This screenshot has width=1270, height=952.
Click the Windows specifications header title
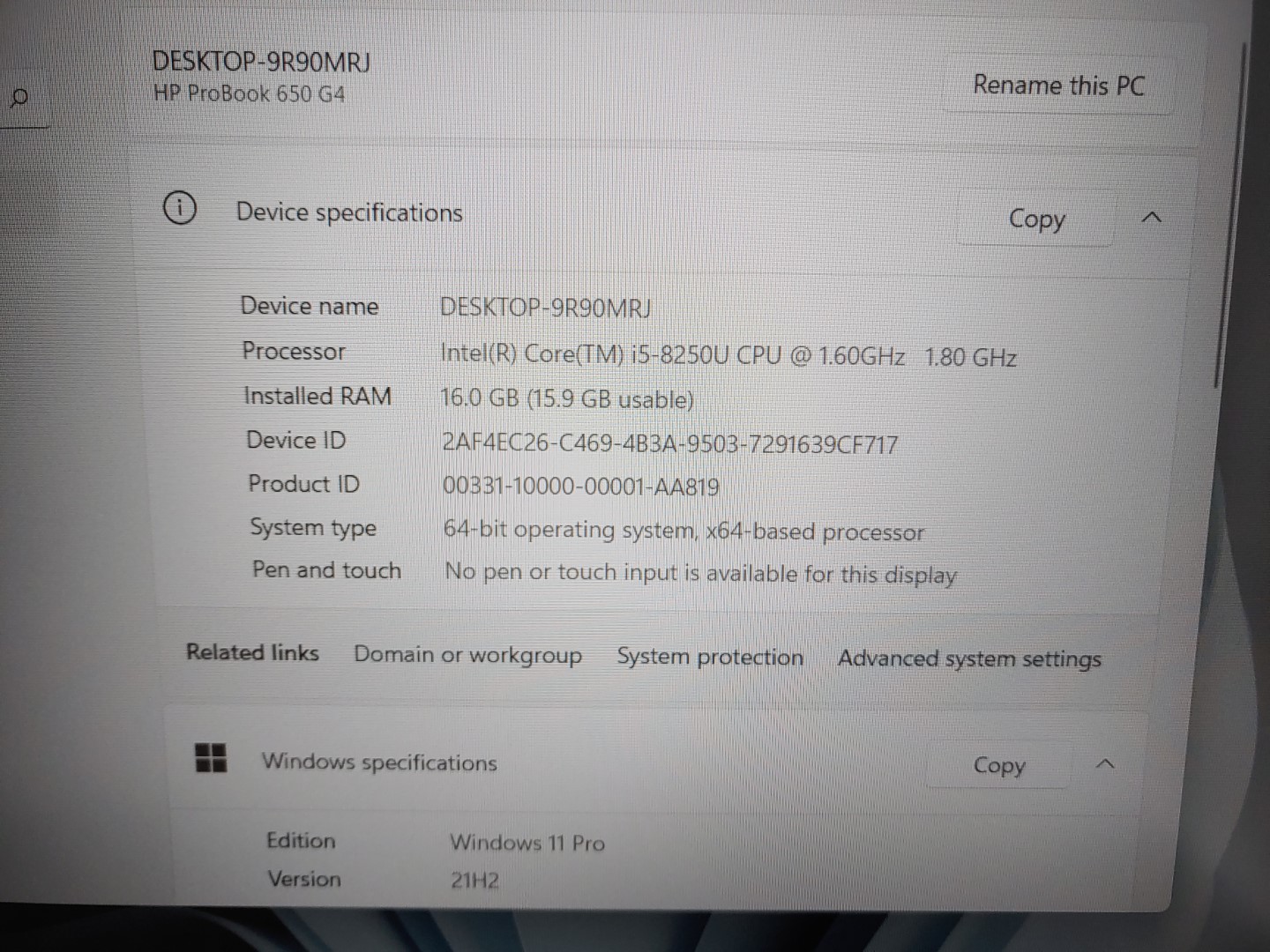pos(379,762)
